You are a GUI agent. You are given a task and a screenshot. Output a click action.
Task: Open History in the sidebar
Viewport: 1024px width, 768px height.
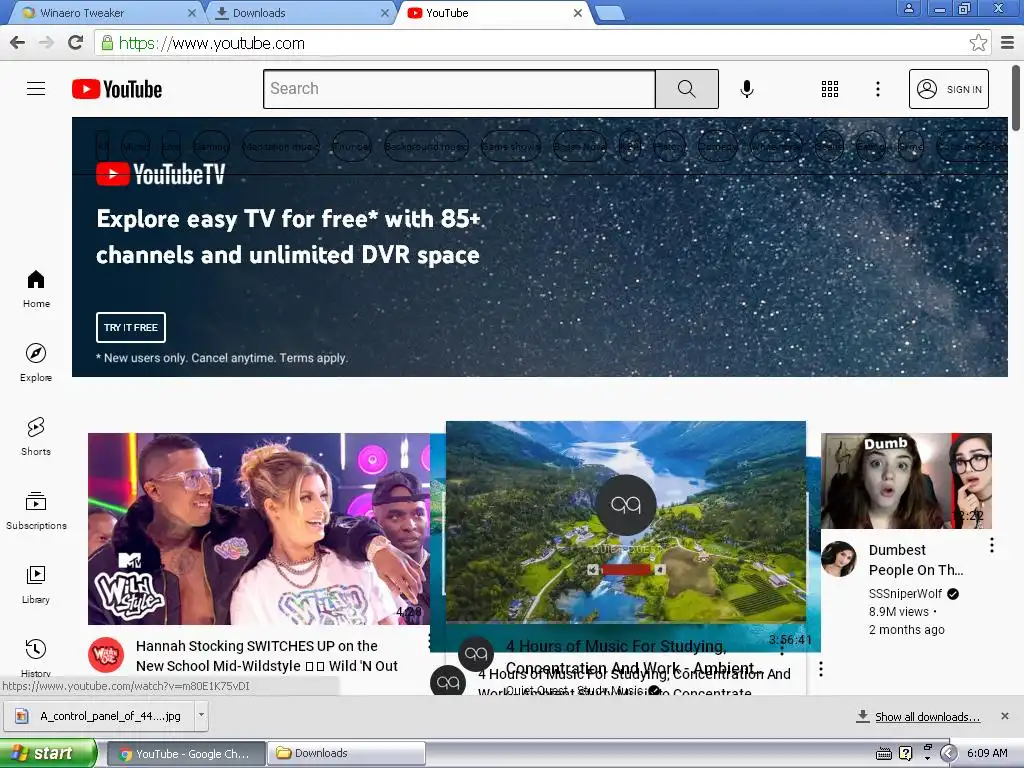click(36, 657)
